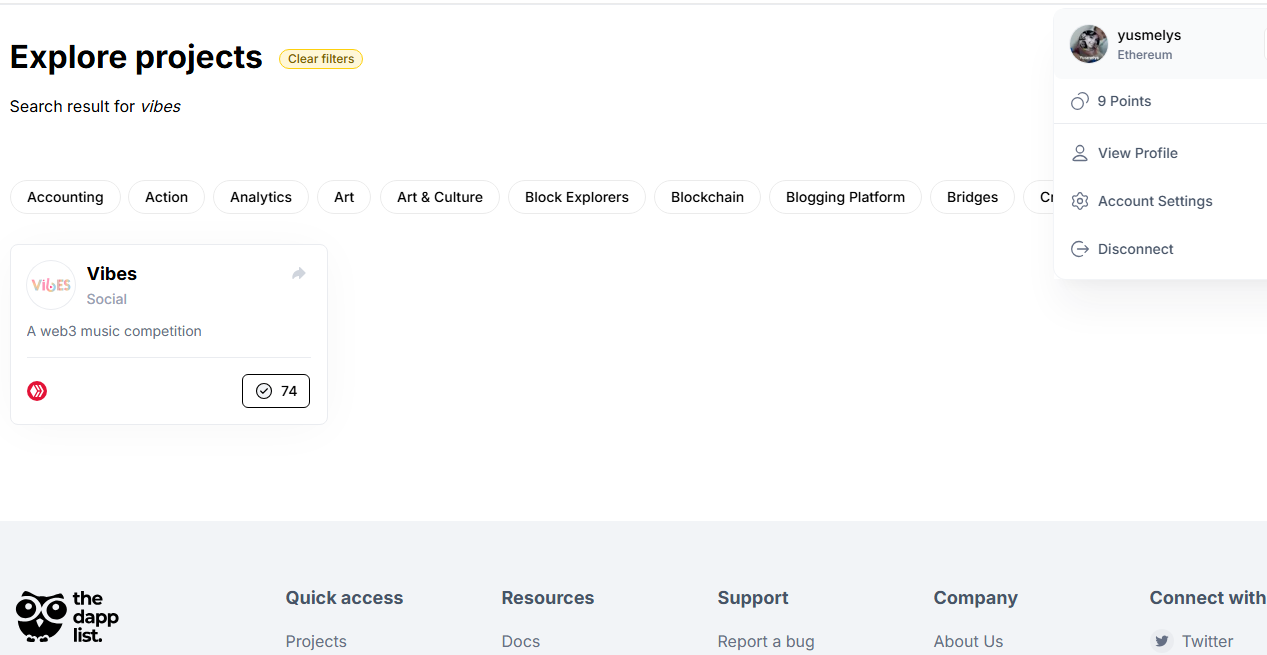Open Report a bug link
The width and height of the screenshot is (1267, 655).
tap(766, 641)
